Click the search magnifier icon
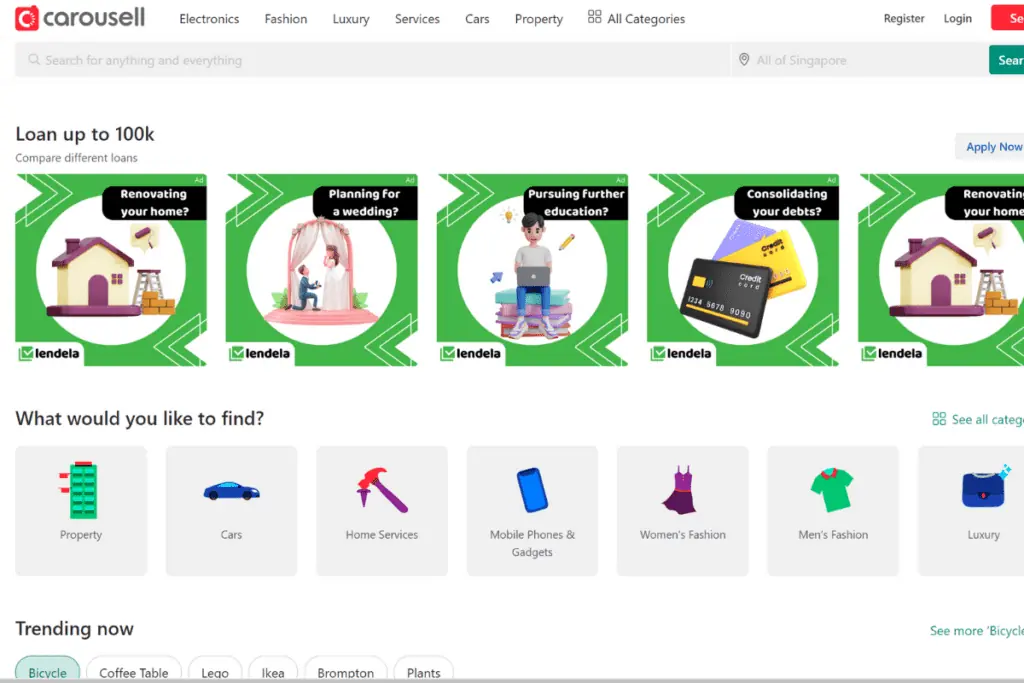1024x683 pixels. pyautogui.click(x=34, y=59)
